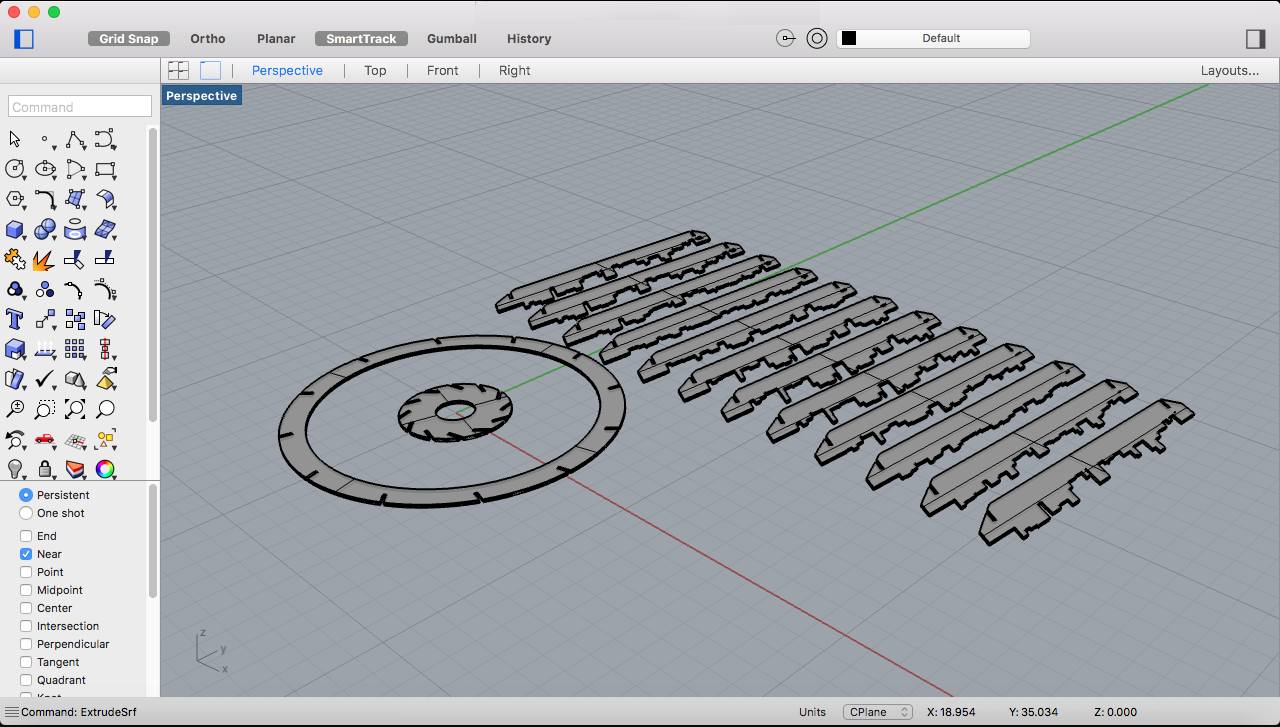Image resolution: width=1280 pixels, height=727 pixels.
Task: Open the Default layer dropdown
Action: coord(933,39)
